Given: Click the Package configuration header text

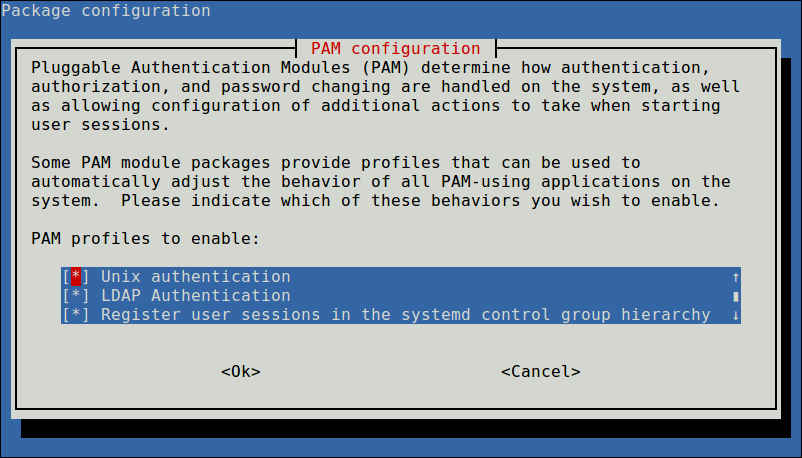Looking at the screenshot, I should (x=105, y=11).
